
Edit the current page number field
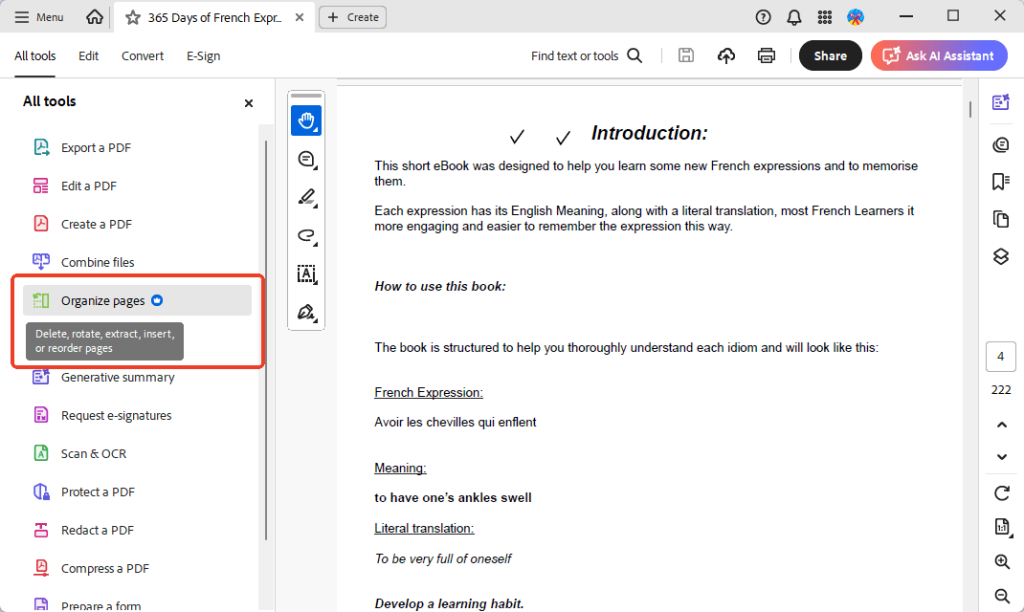pos(1001,356)
